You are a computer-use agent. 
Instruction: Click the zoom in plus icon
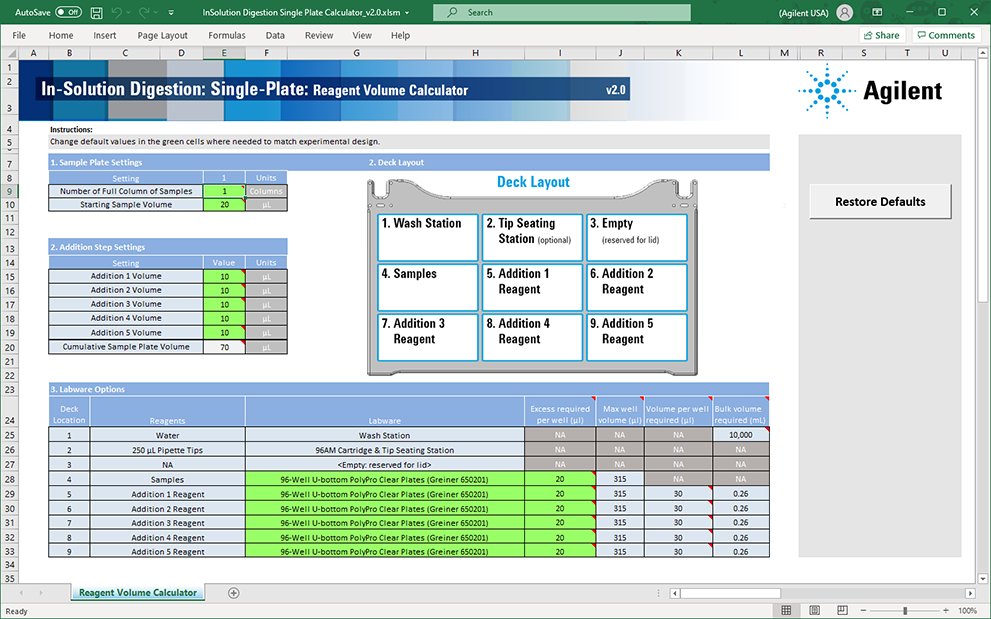pyautogui.click(x=945, y=611)
